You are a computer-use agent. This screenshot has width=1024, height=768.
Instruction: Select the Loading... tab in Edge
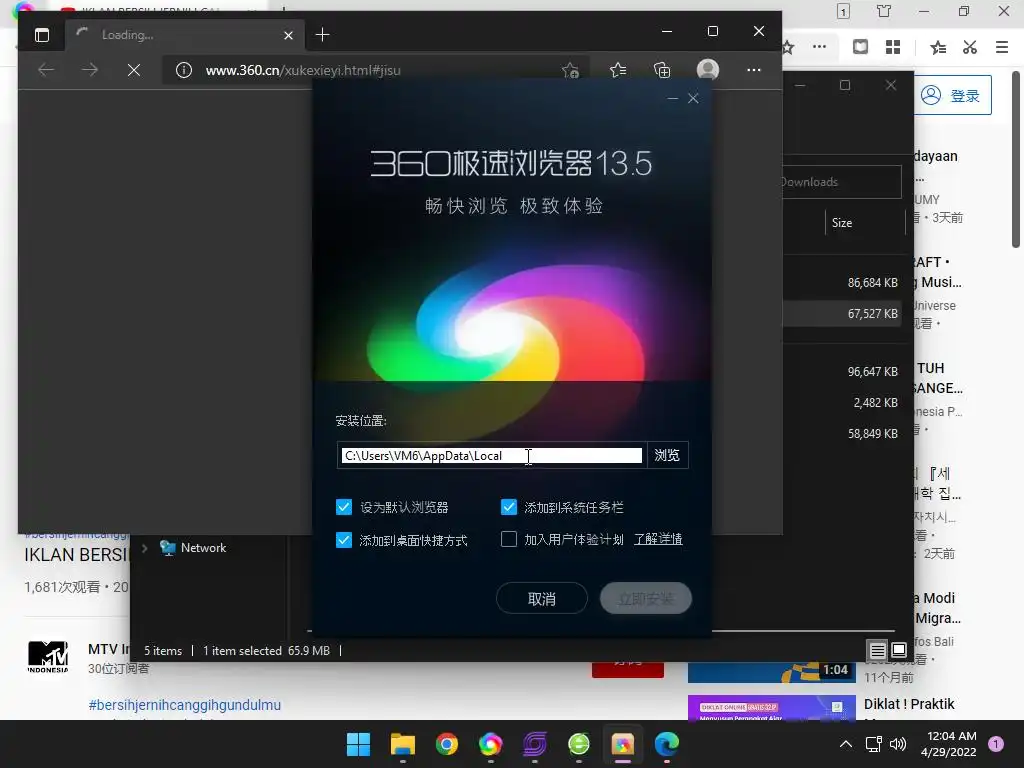(184, 35)
